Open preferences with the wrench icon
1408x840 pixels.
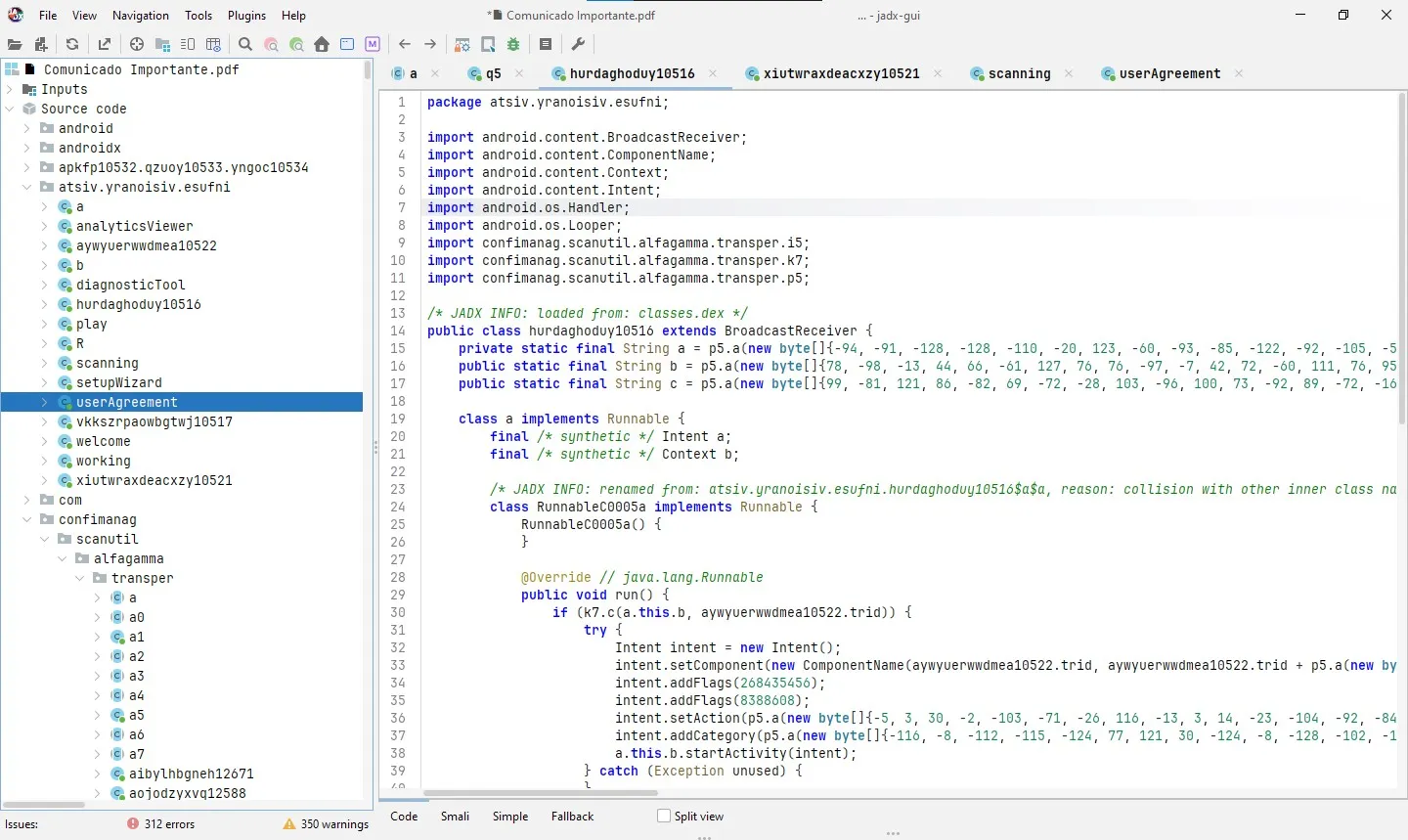(578, 44)
